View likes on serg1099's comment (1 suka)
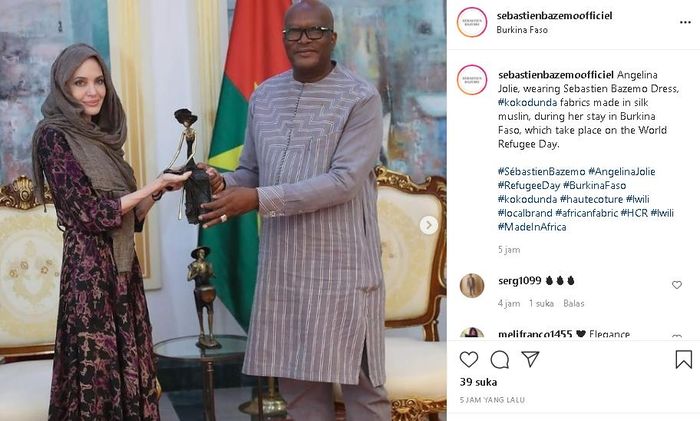This screenshot has width=700, height=421. 541,304
